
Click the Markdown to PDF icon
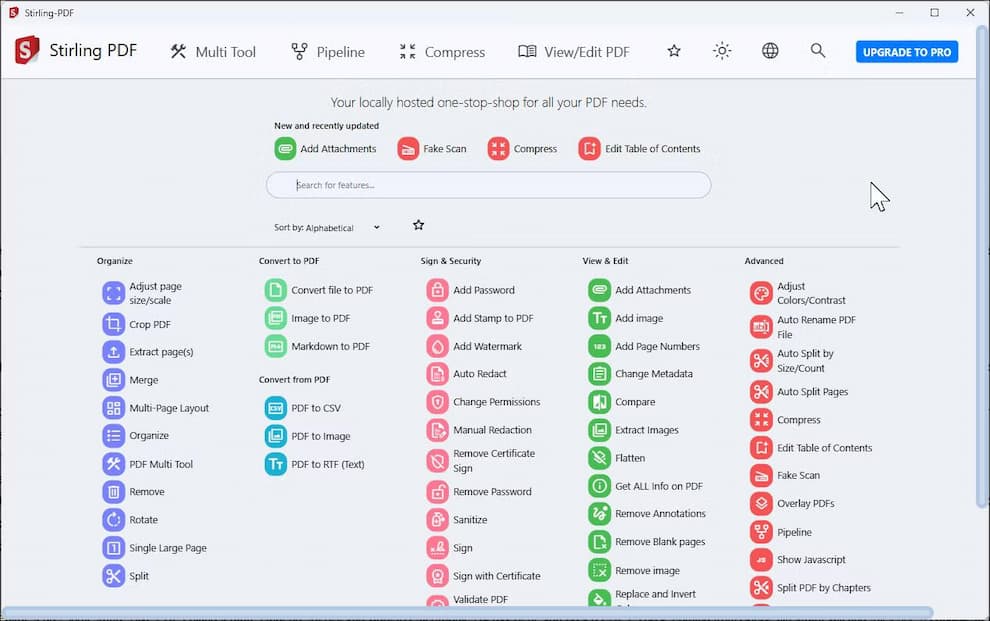(275, 346)
